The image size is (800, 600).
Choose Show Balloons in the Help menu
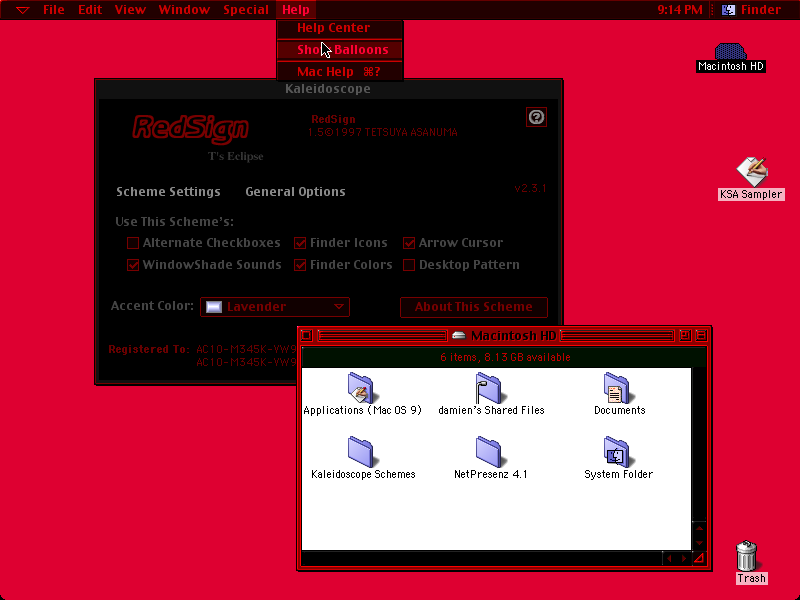point(340,50)
